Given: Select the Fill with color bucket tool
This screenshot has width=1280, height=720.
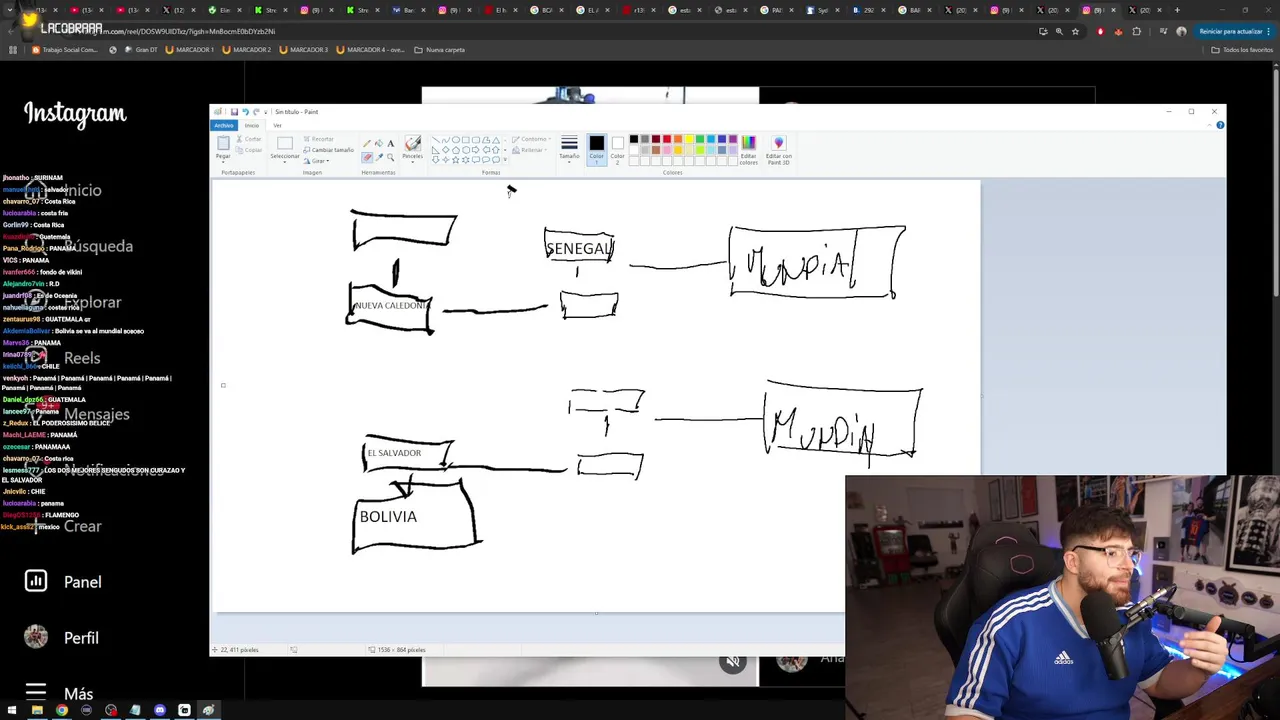Looking at the screenshot, I should [379, 143].
